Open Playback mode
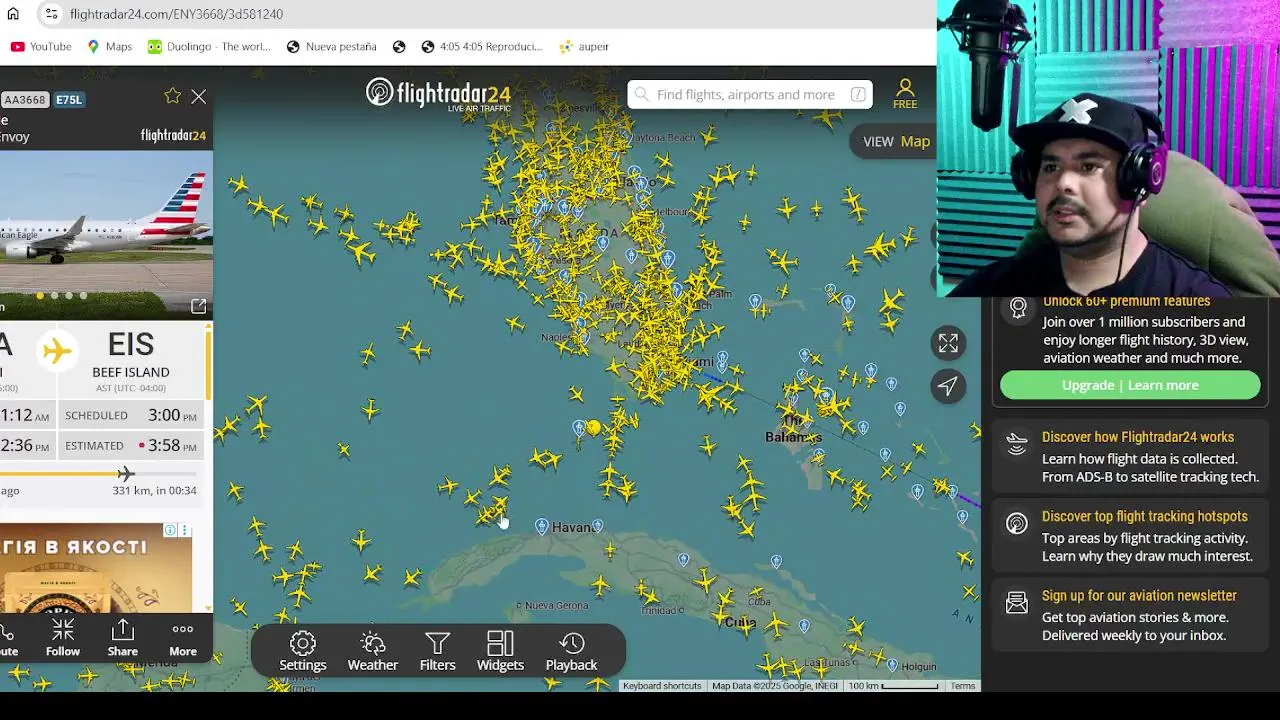 (571, 651)
